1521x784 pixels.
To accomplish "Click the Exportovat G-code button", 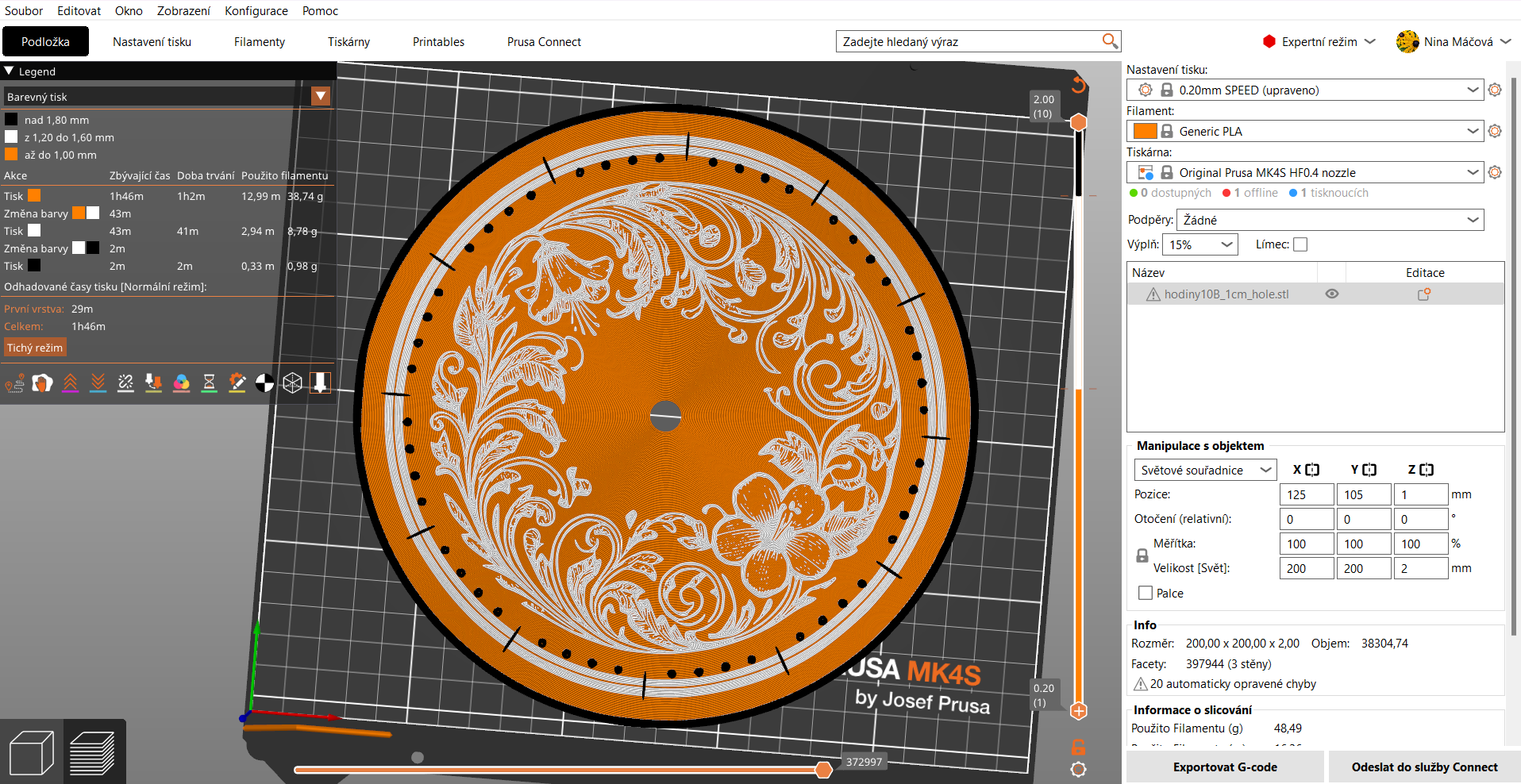I will 1225,767.
